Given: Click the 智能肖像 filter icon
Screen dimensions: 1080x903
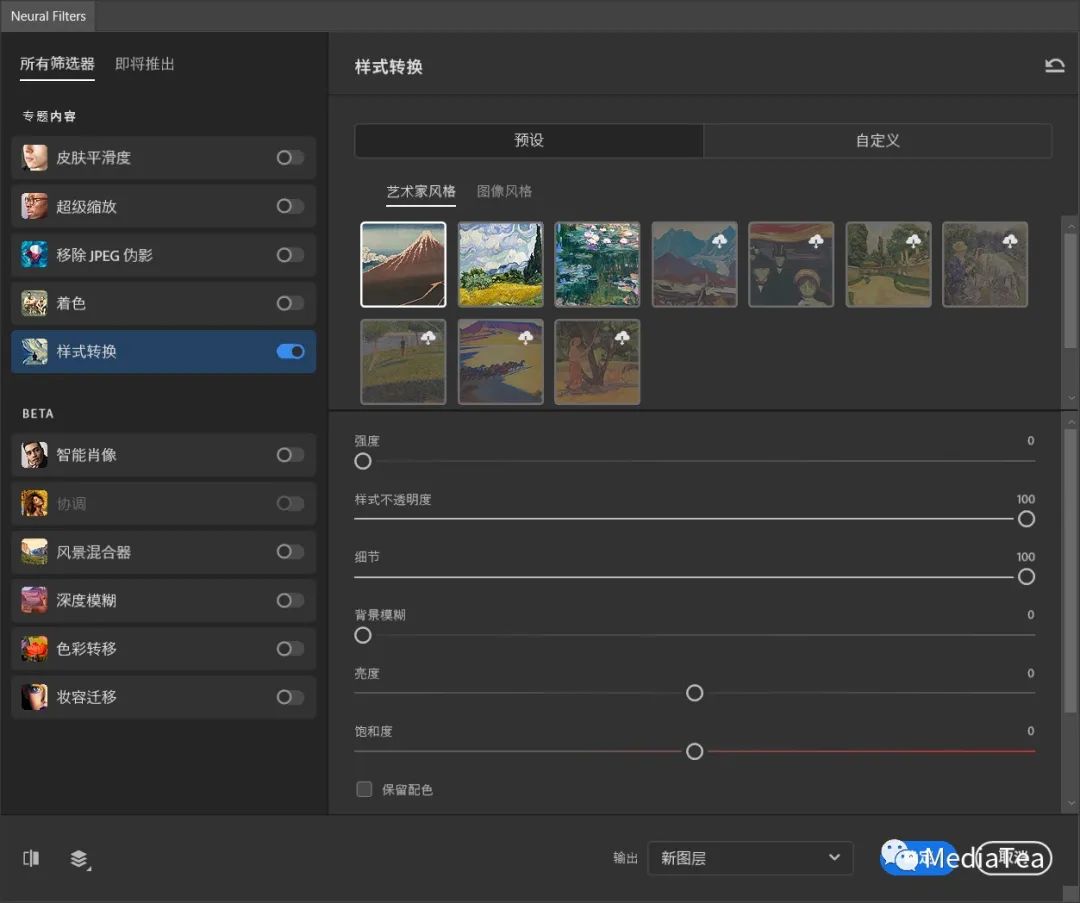Looking at the screenshot, I should click(34, 455).
